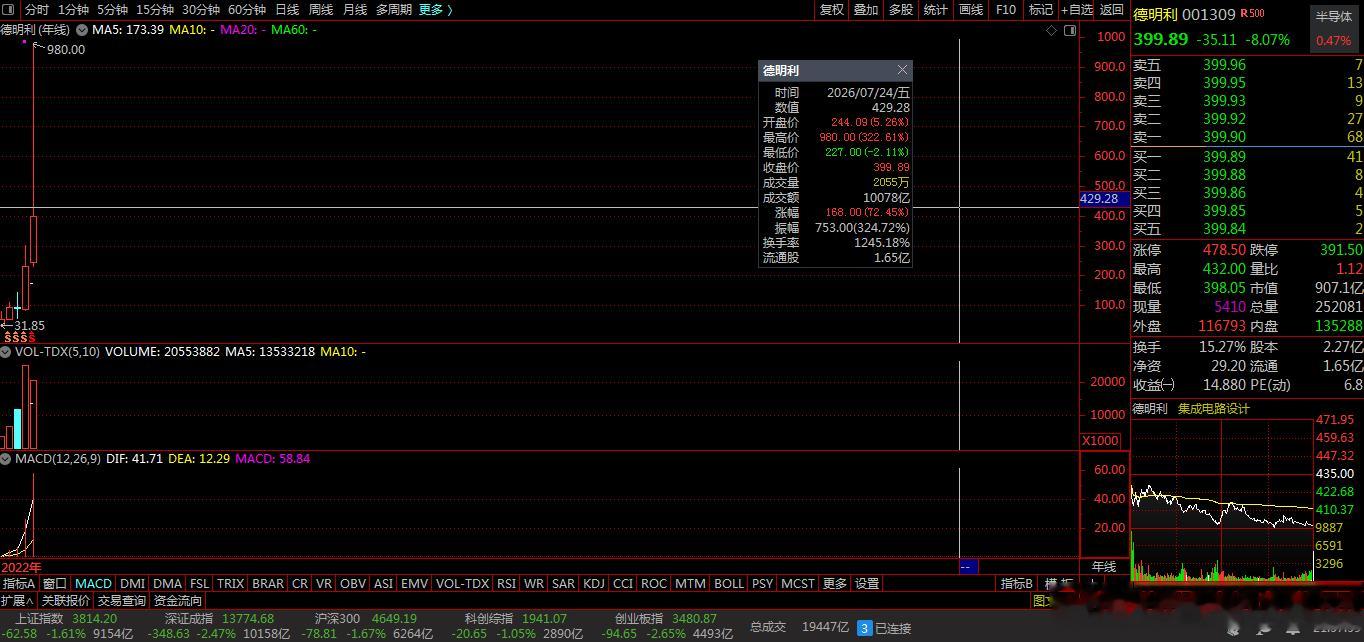The image size is (1364, 642).
Task: Open the 统计 statistics tool
Action: (x=936, y=10)
